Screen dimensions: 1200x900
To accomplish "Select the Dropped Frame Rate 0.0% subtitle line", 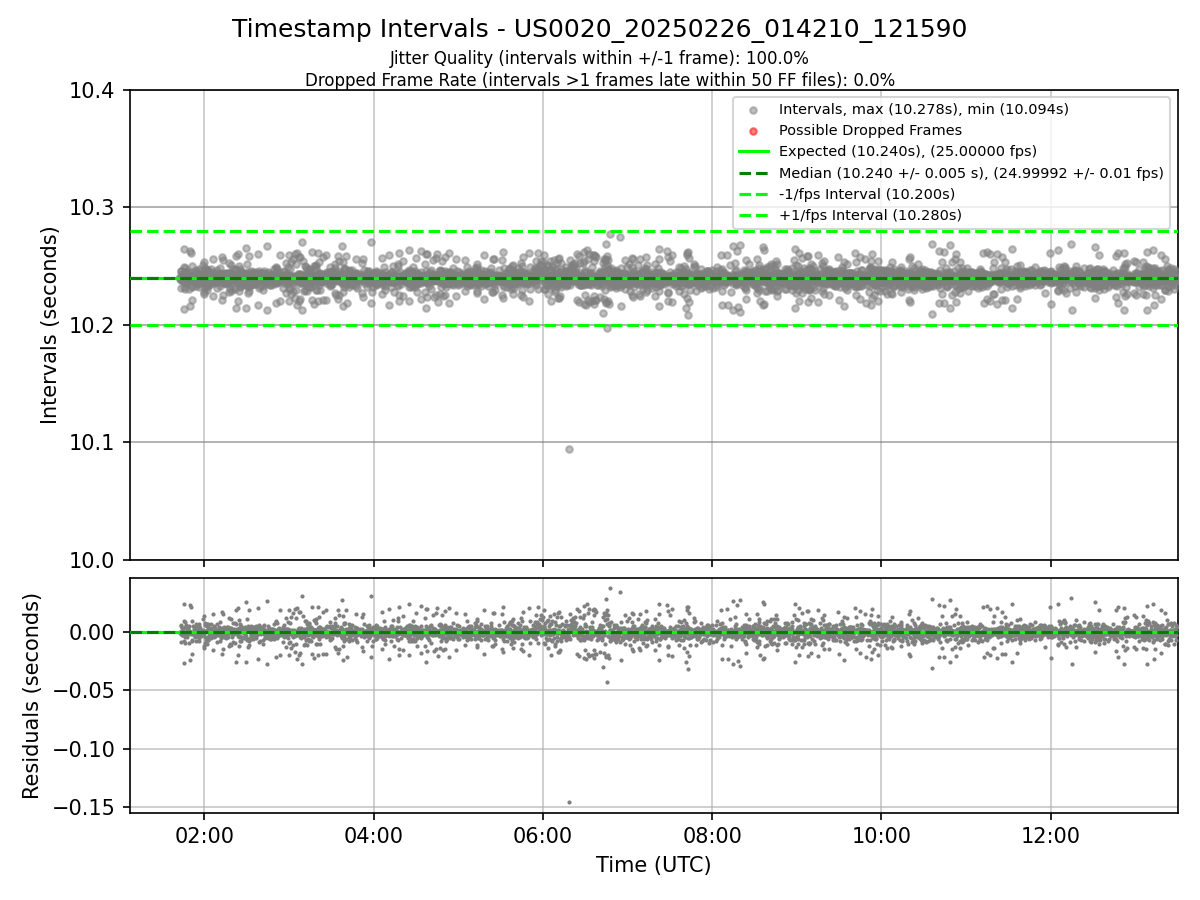I will click(x=599, y=80).
